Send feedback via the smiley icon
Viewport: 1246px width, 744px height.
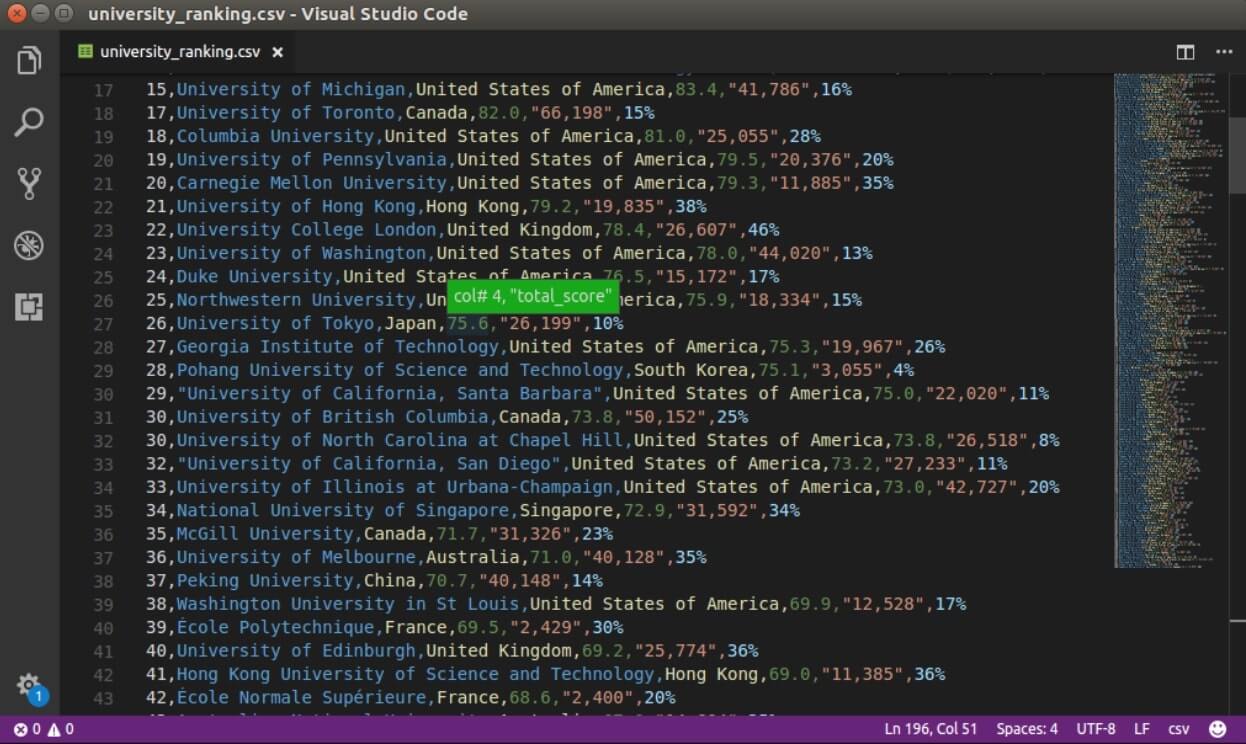1217,729
